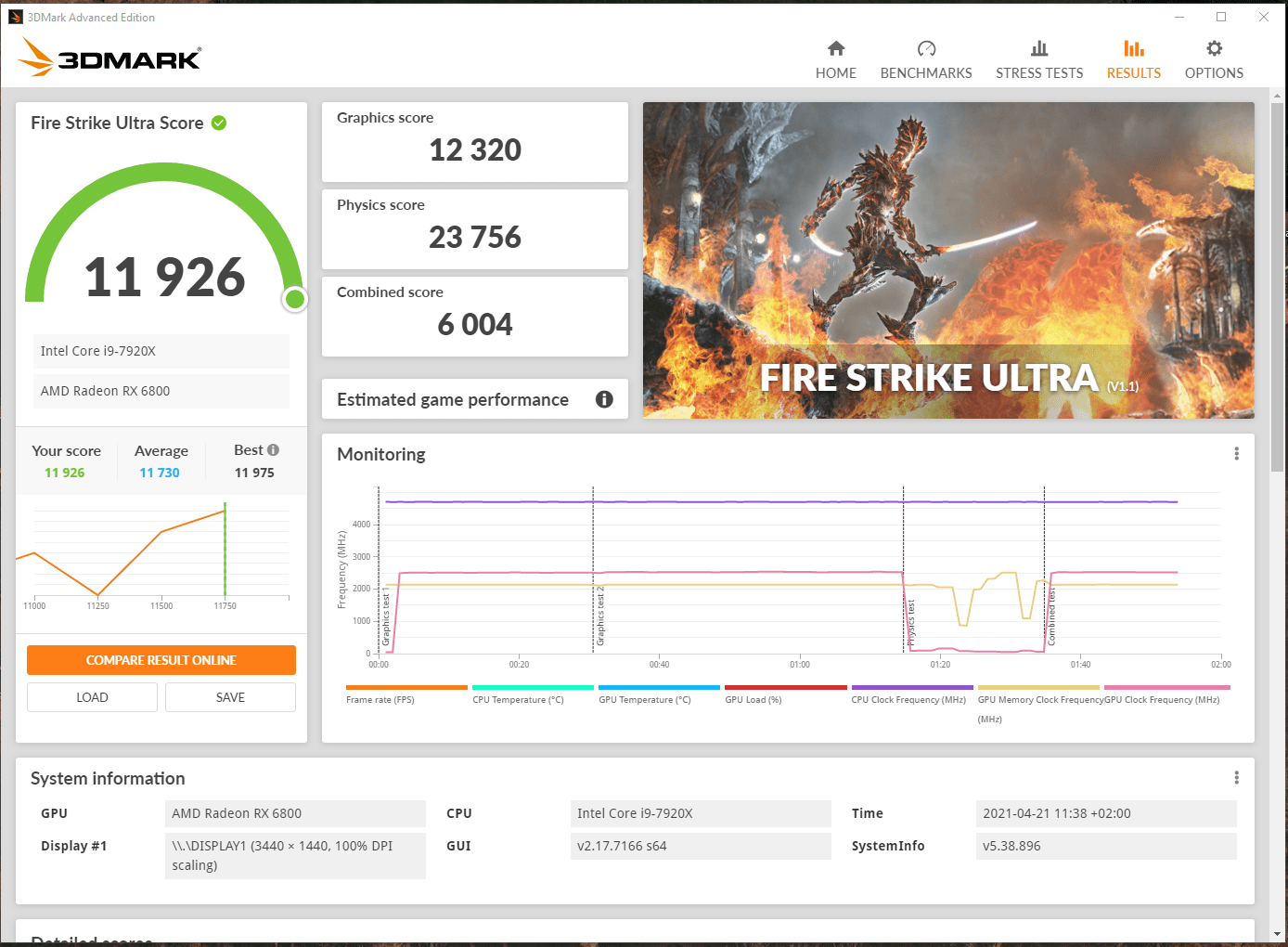This screenshot has height=947, width=1288.
Task: Click the Display #1 value field
Action: point(295,855)
